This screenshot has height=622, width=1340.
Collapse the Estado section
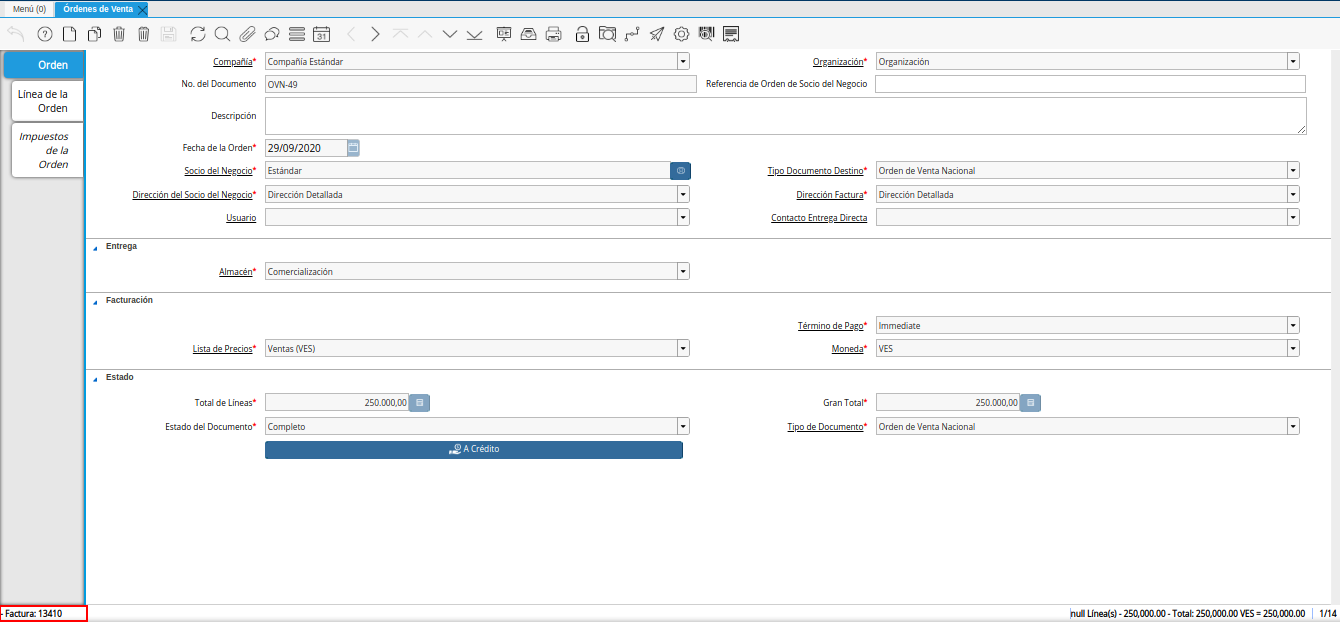click(95, 378)
